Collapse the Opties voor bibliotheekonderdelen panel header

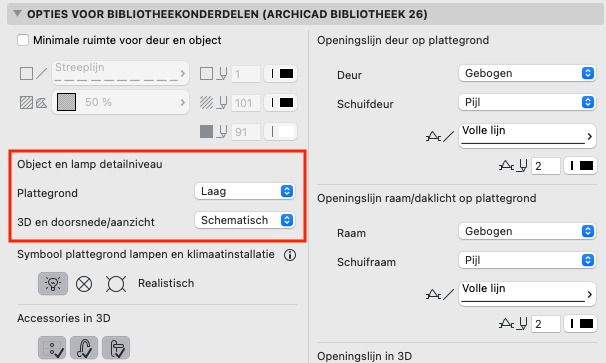pos(17,14)
